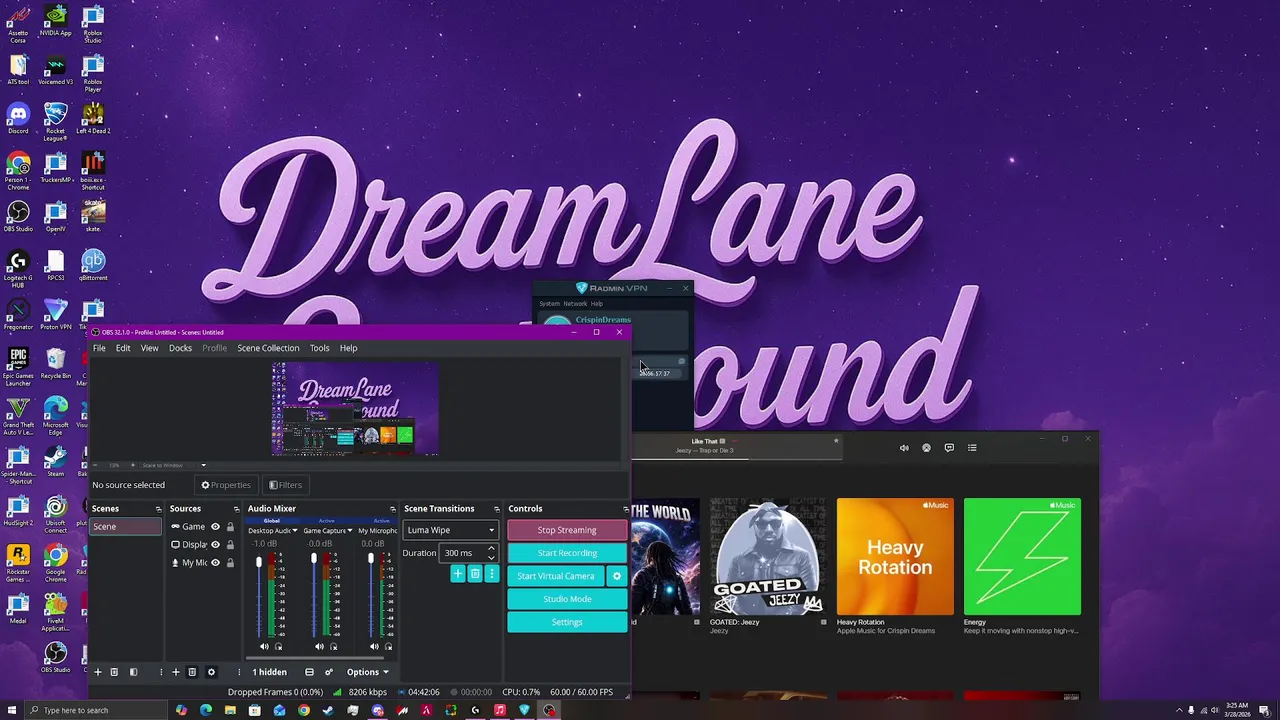Screen dimensions: 1280x720
Task: Open AirPlay icon in Apple Music
Action: [x=926, y=448]
